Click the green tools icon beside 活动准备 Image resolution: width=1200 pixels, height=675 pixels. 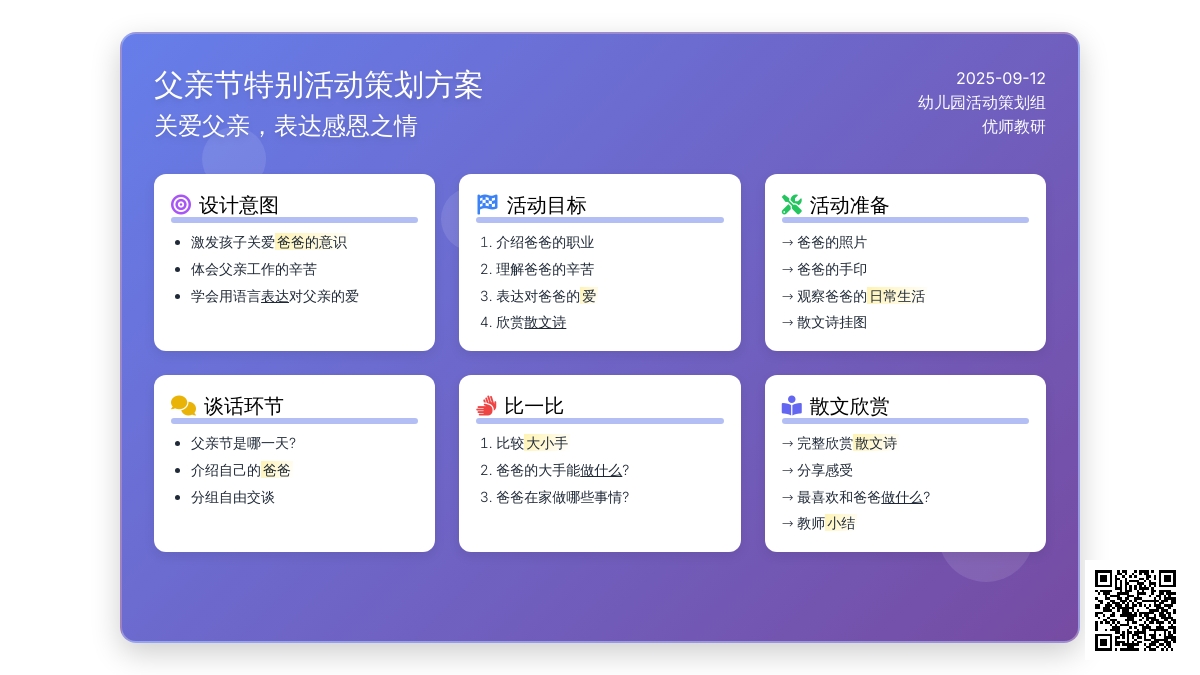click(x=792, y=205)
